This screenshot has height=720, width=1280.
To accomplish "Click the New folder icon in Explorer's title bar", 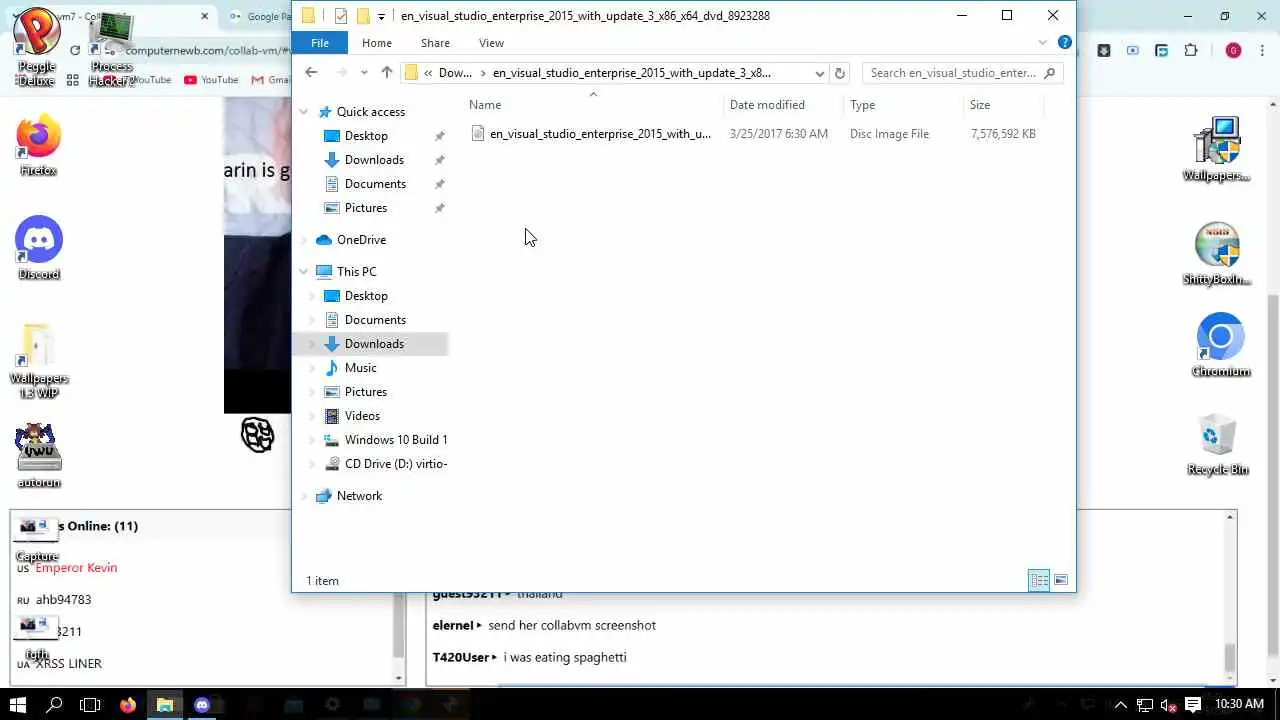I will [363, 16].
